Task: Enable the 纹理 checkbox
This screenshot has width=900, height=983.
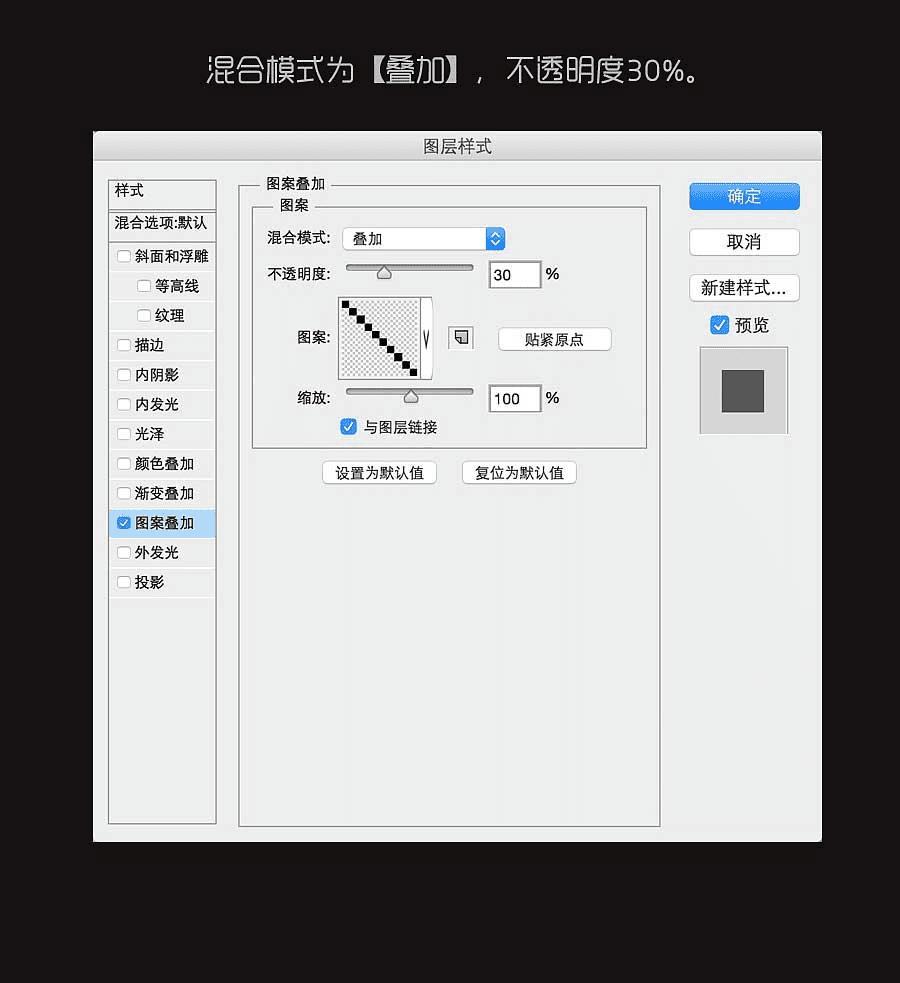Action: (x=144, y=315)
